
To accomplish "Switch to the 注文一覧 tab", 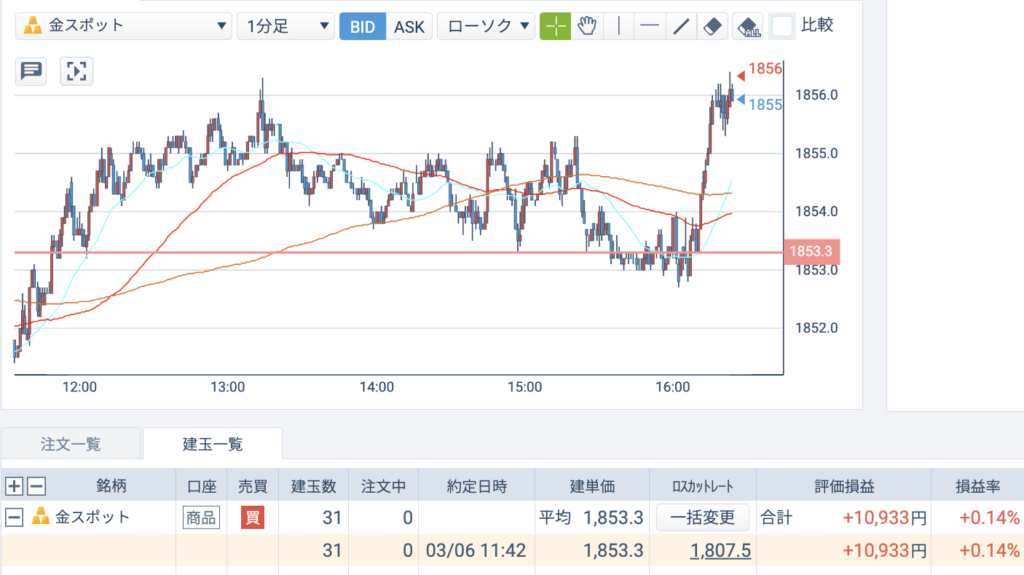I will (x=71, y=444).
